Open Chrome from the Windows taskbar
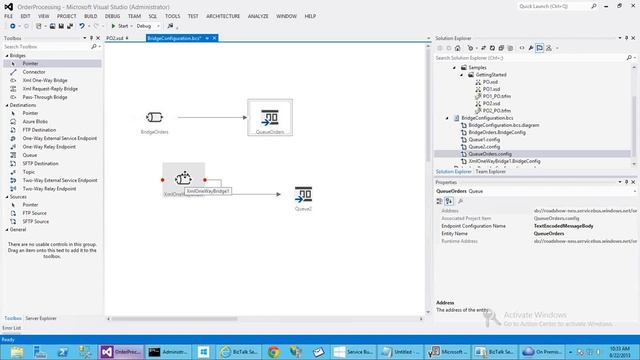Screen dimensions: 640x360 point(273,352)
